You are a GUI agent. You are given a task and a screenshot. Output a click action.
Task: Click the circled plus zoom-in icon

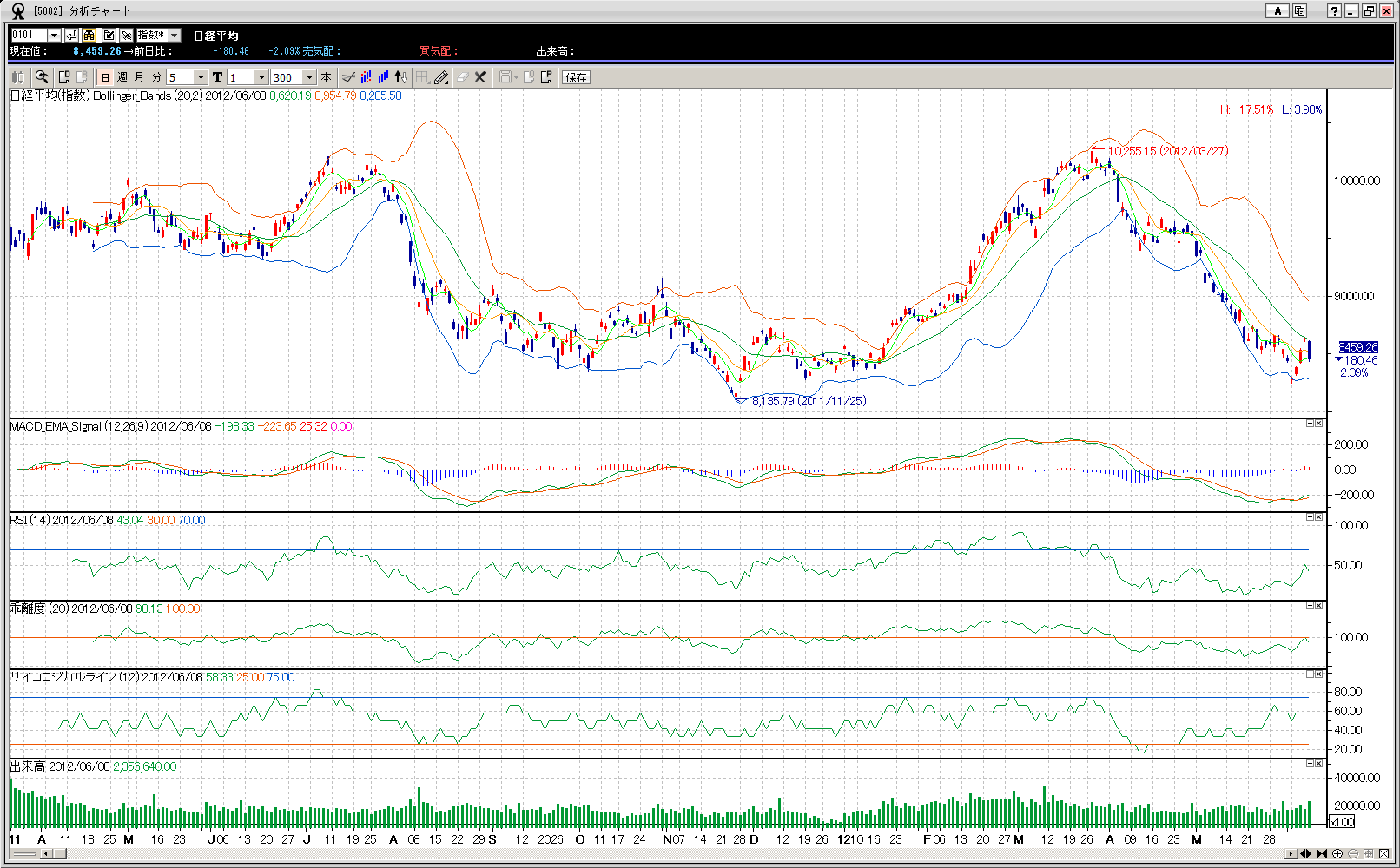1337,854
